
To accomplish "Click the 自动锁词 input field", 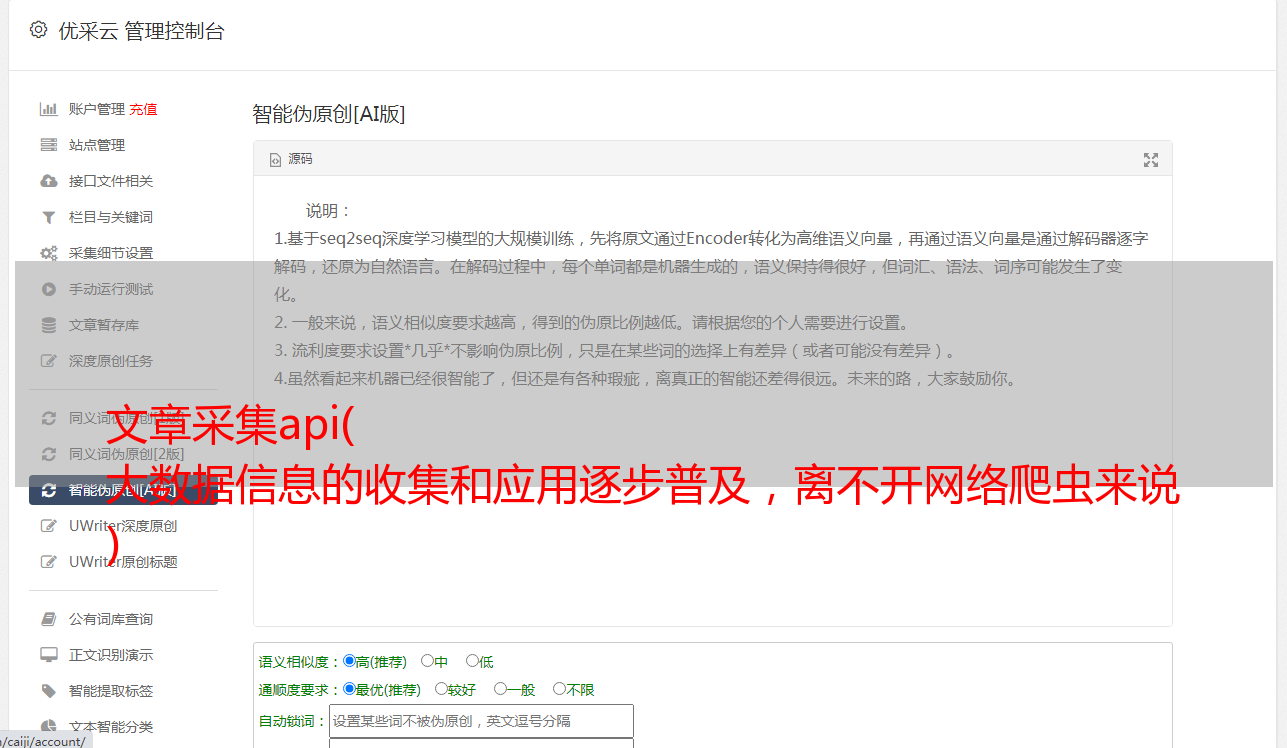I will point(481,721).
